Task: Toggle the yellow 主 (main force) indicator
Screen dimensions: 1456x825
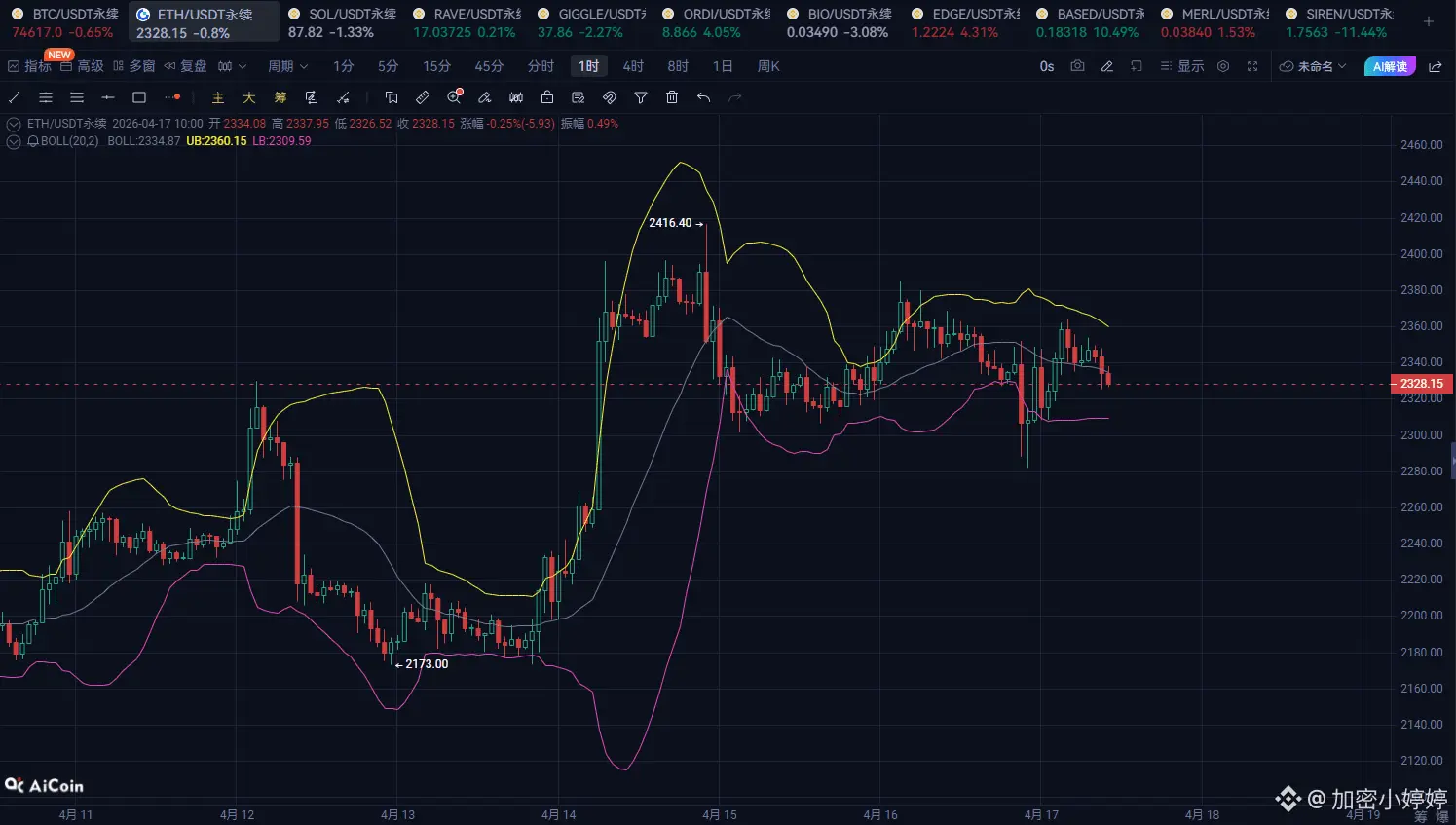Action: [218, 97]
